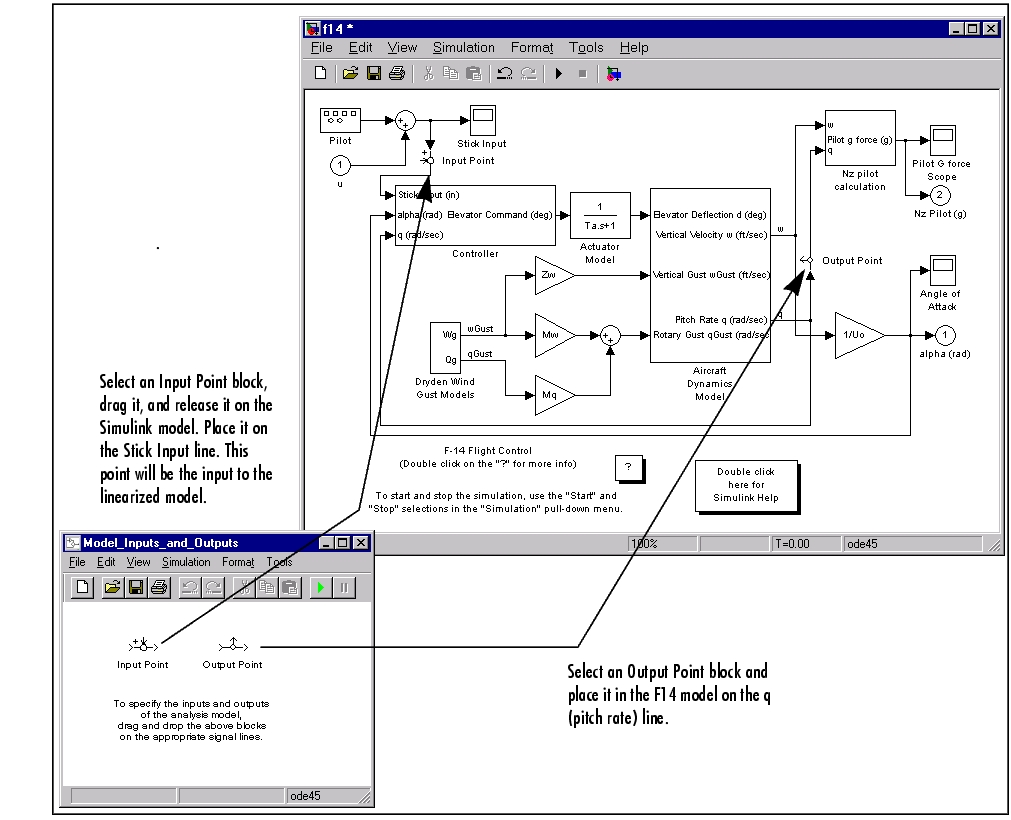
Task: Select the Dryden Wind Gust Models block
Action: tap(445, 348)
